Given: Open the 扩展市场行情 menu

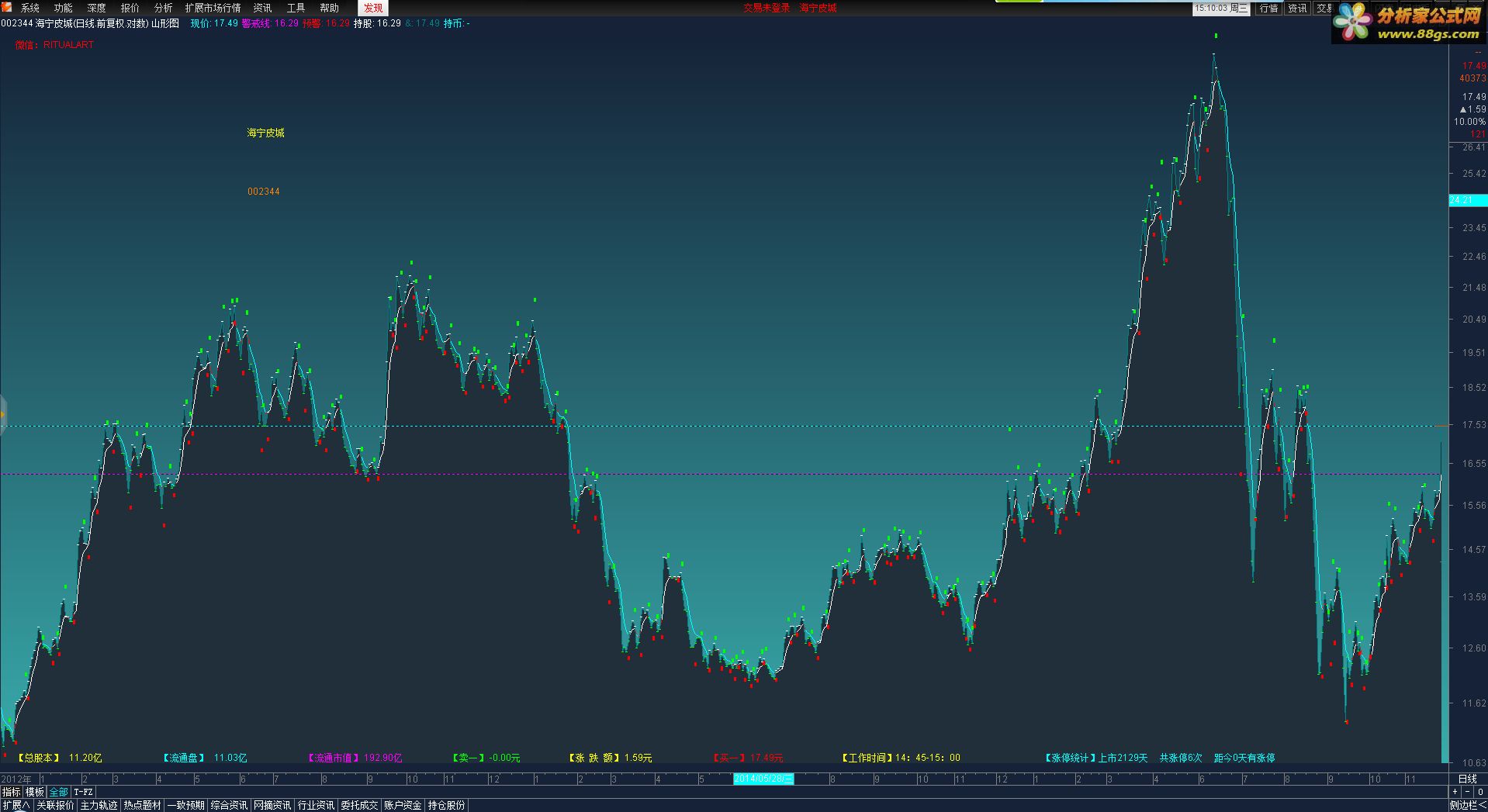Looking at the screenshot, I should [x=213, y=8].
